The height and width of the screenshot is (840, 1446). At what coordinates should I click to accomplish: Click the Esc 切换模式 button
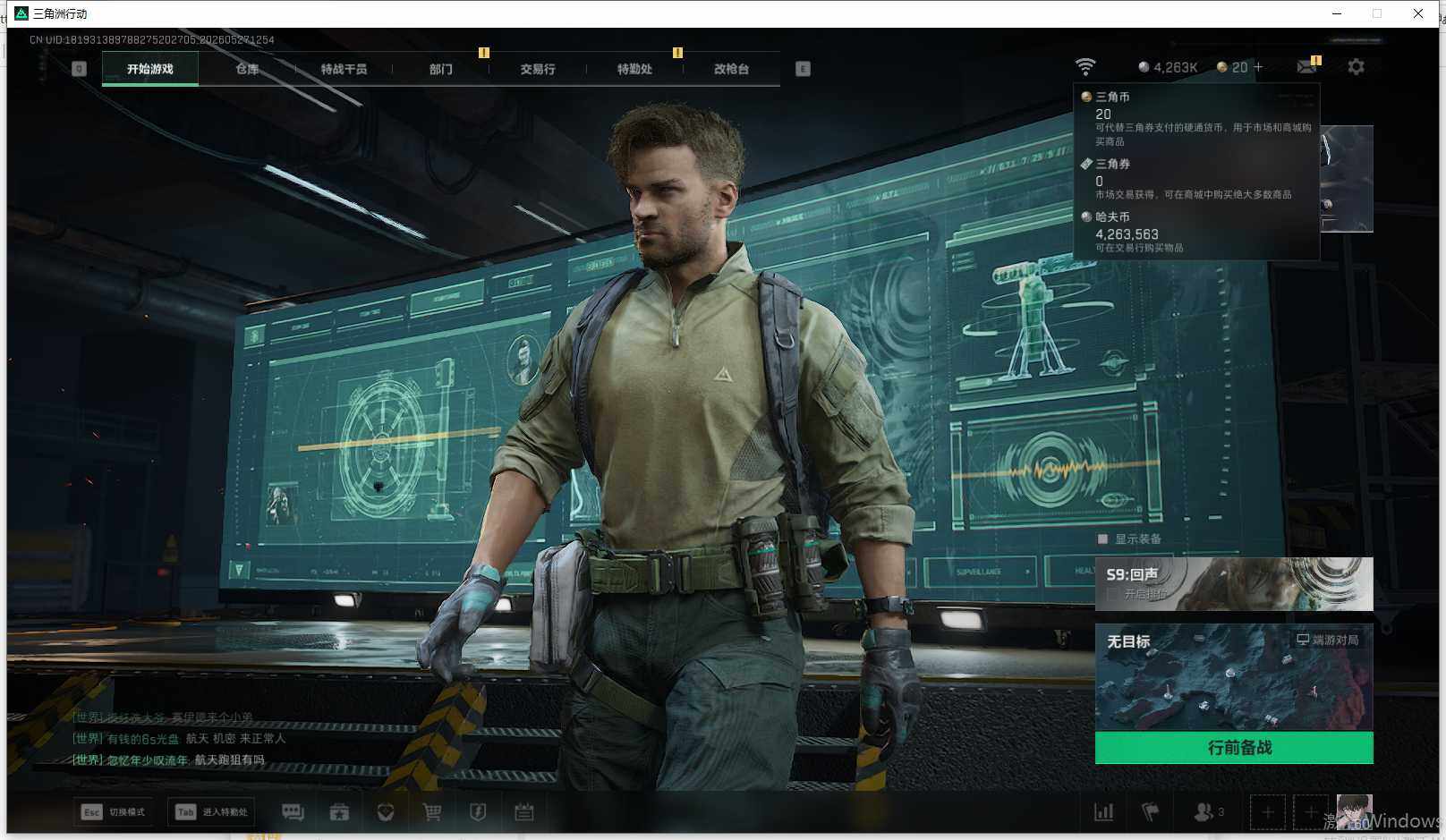click(113, 812)
